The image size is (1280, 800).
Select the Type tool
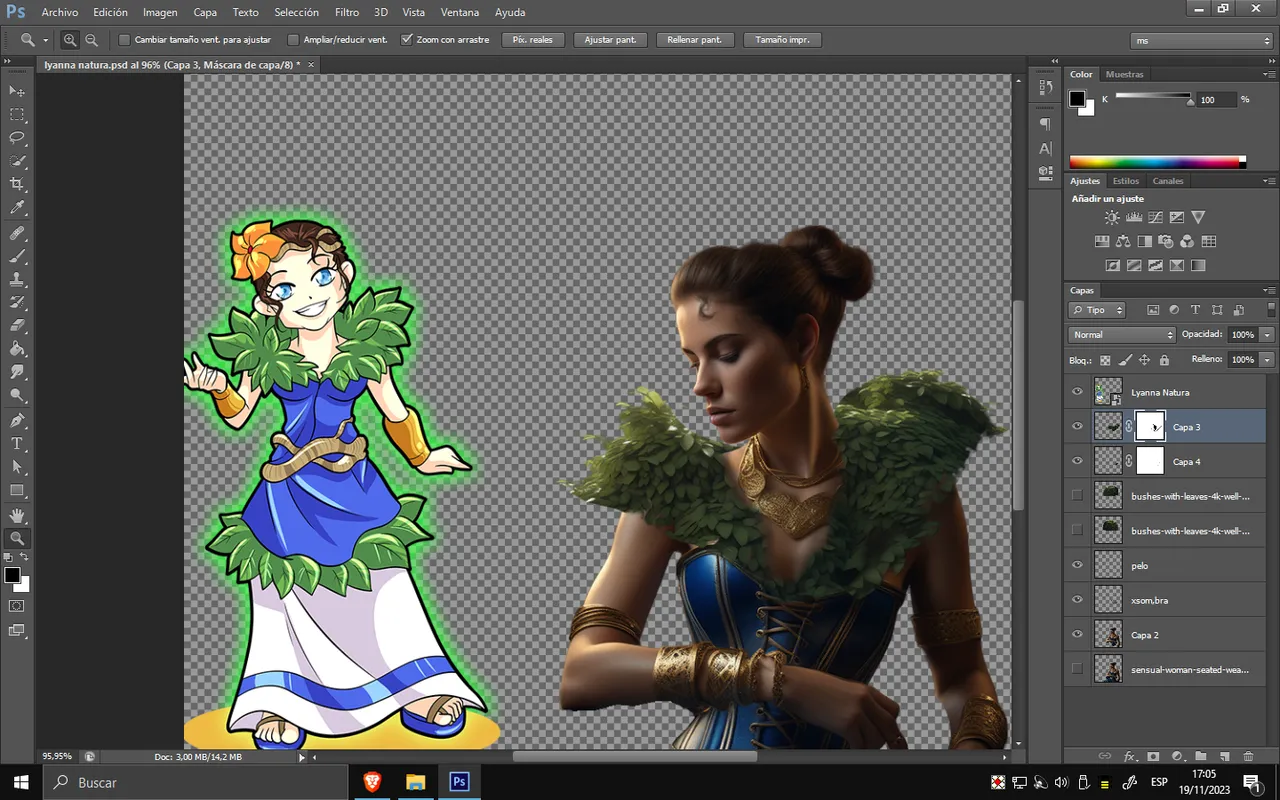click(x=17, y=443)
